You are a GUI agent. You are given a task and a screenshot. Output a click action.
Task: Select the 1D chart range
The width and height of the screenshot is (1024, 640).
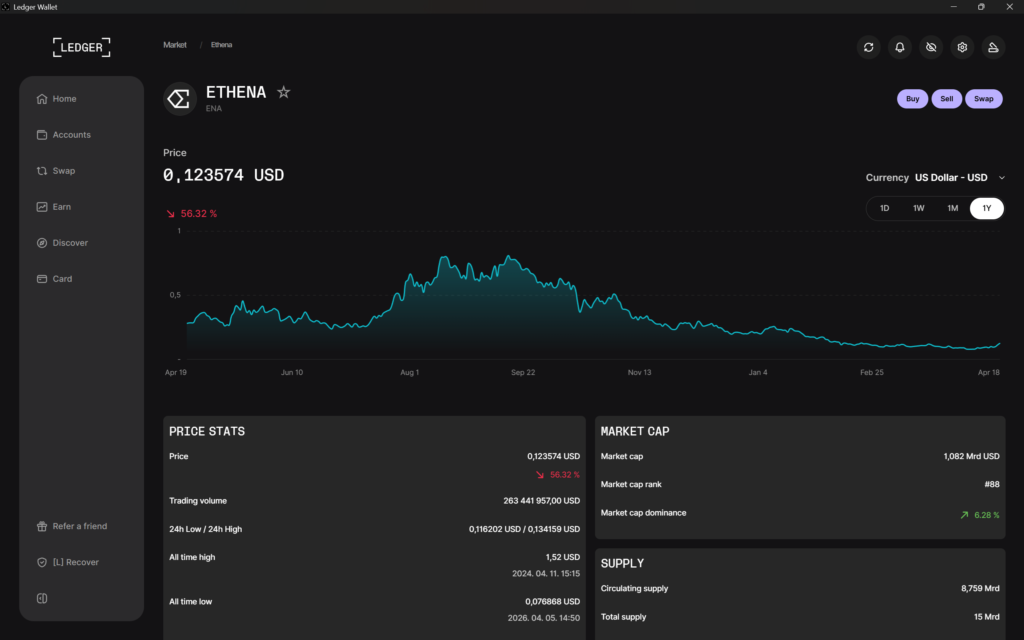884,208
